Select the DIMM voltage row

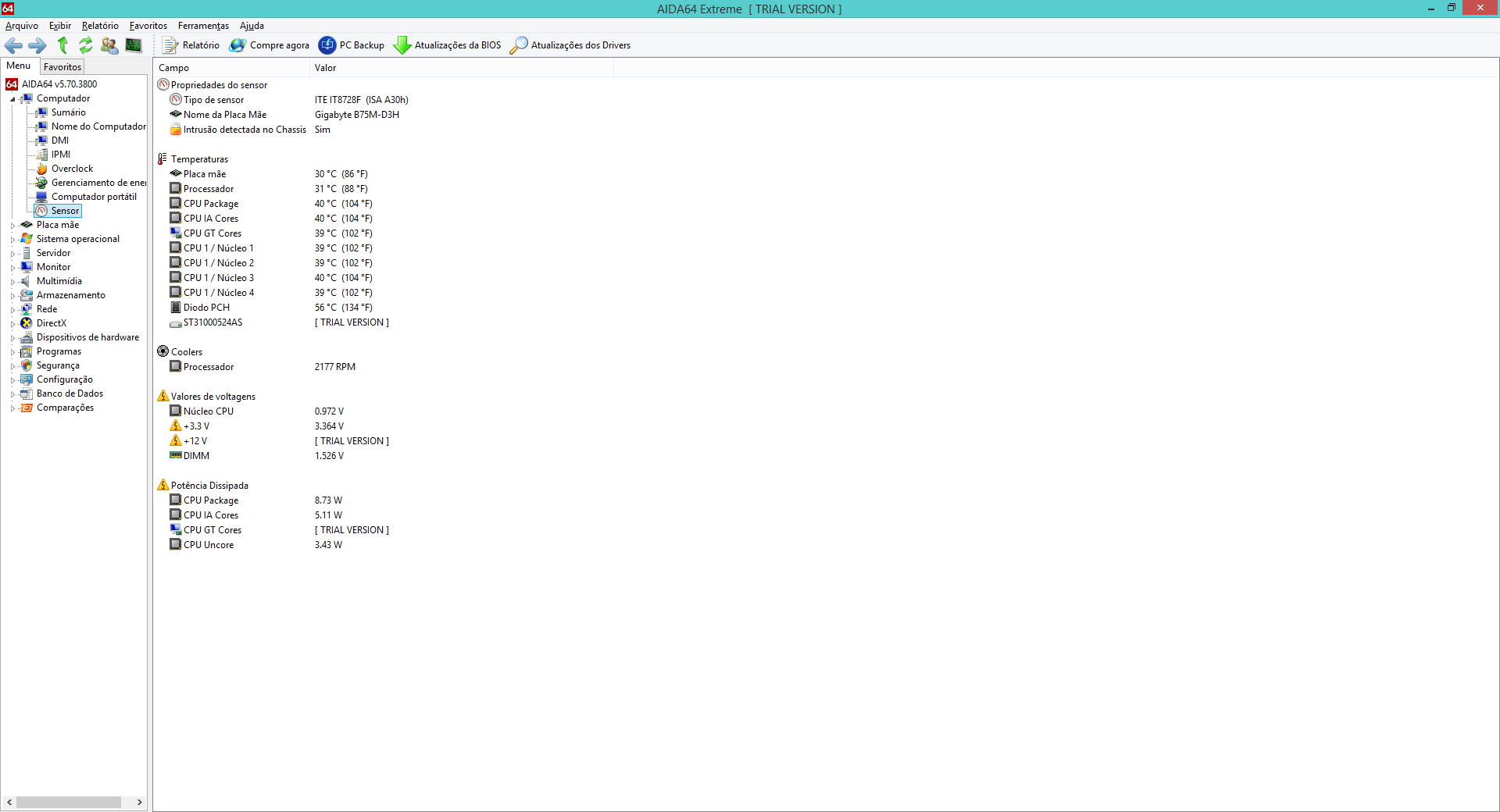point(257,456)
